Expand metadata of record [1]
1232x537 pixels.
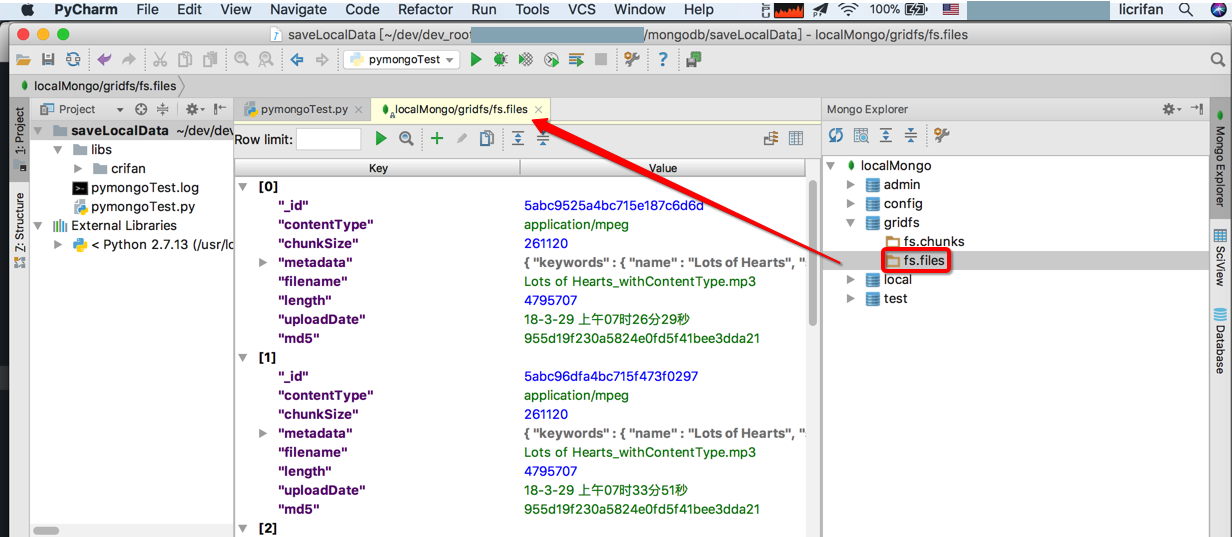tap(263, 433)
